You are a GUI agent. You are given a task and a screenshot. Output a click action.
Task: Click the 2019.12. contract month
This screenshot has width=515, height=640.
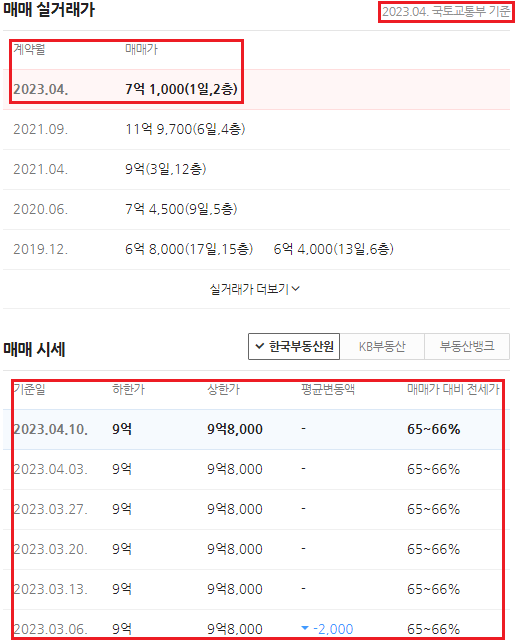[40, 249]
